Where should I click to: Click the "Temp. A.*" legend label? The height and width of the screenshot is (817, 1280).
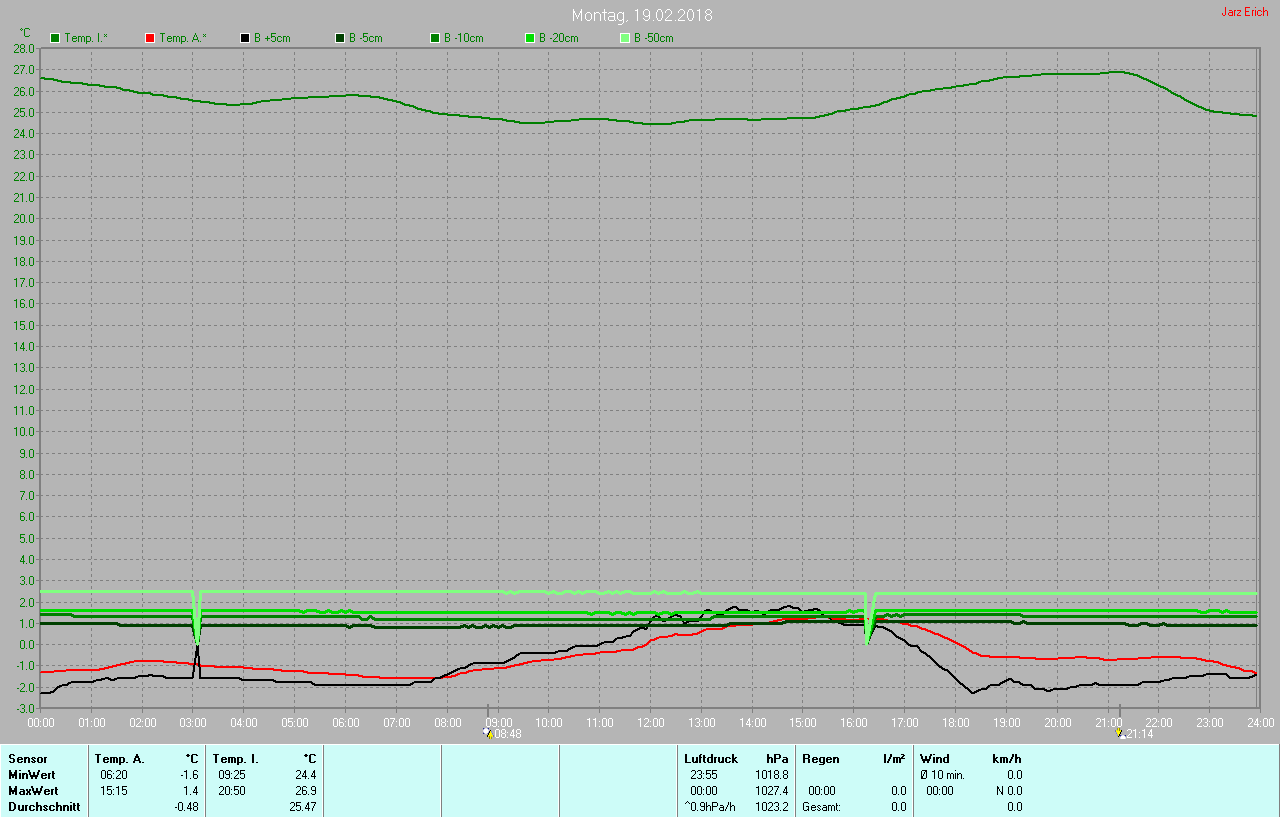[182, 38]
